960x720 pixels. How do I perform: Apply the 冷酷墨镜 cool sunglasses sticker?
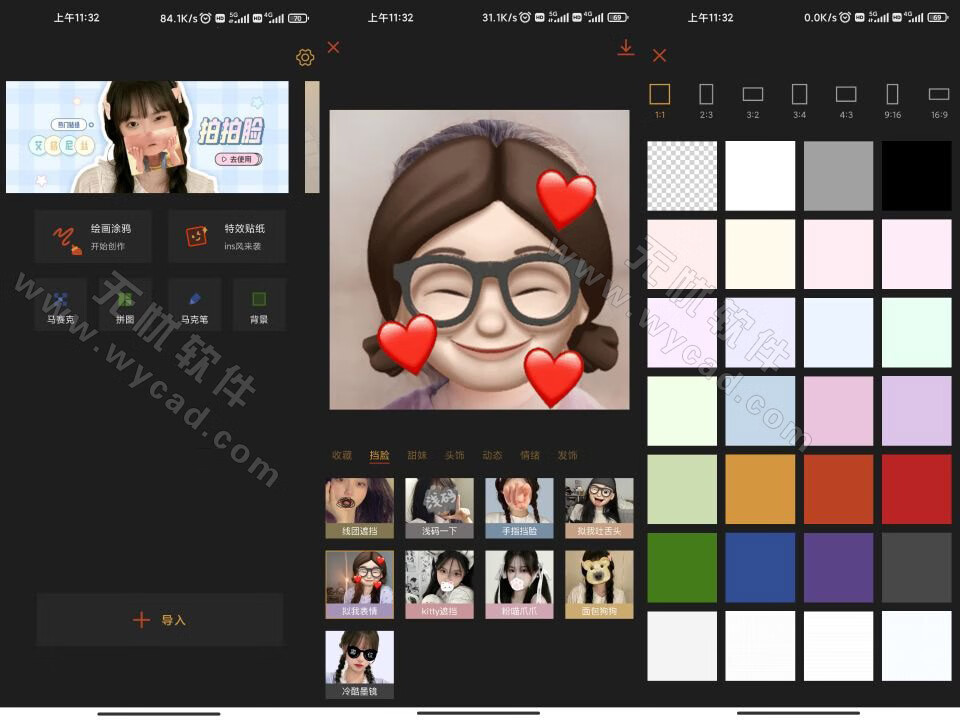(x=359, y=659)
